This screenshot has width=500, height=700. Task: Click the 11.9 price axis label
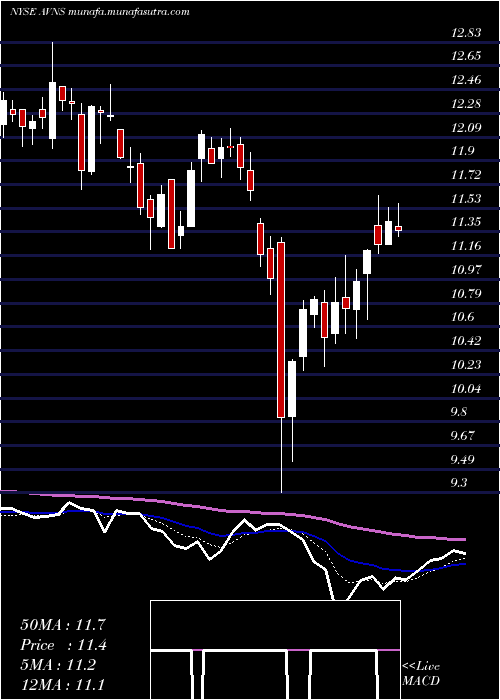point(462,152)
